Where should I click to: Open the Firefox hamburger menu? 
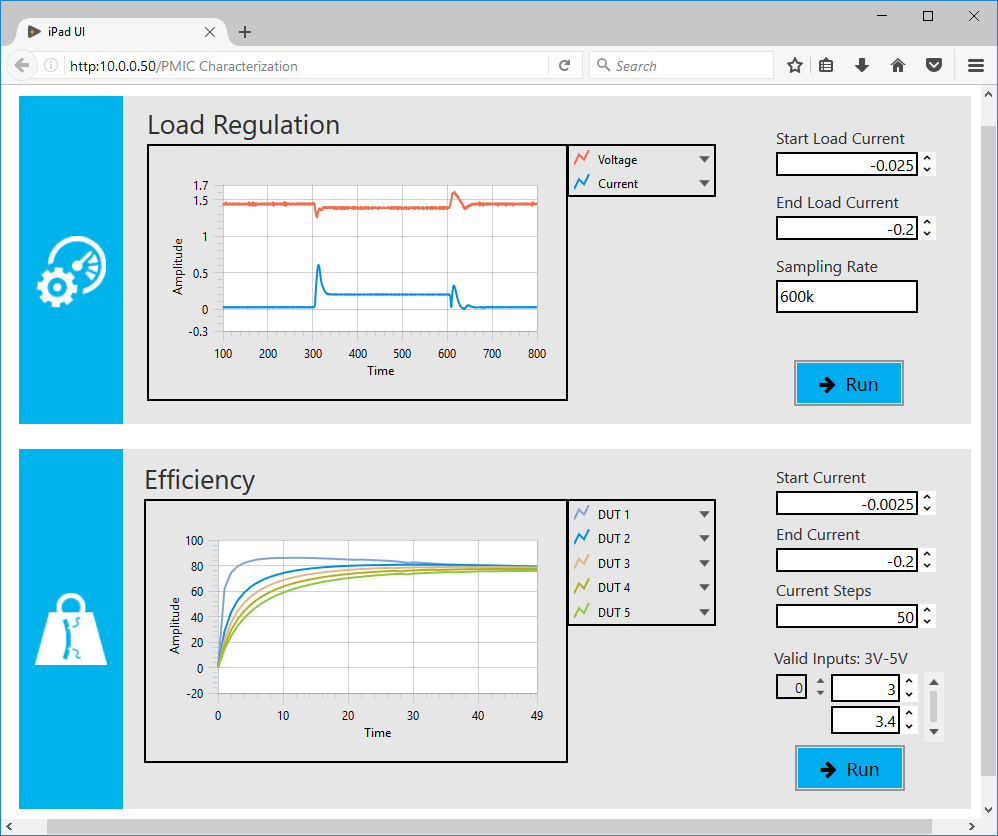(975, 65)
